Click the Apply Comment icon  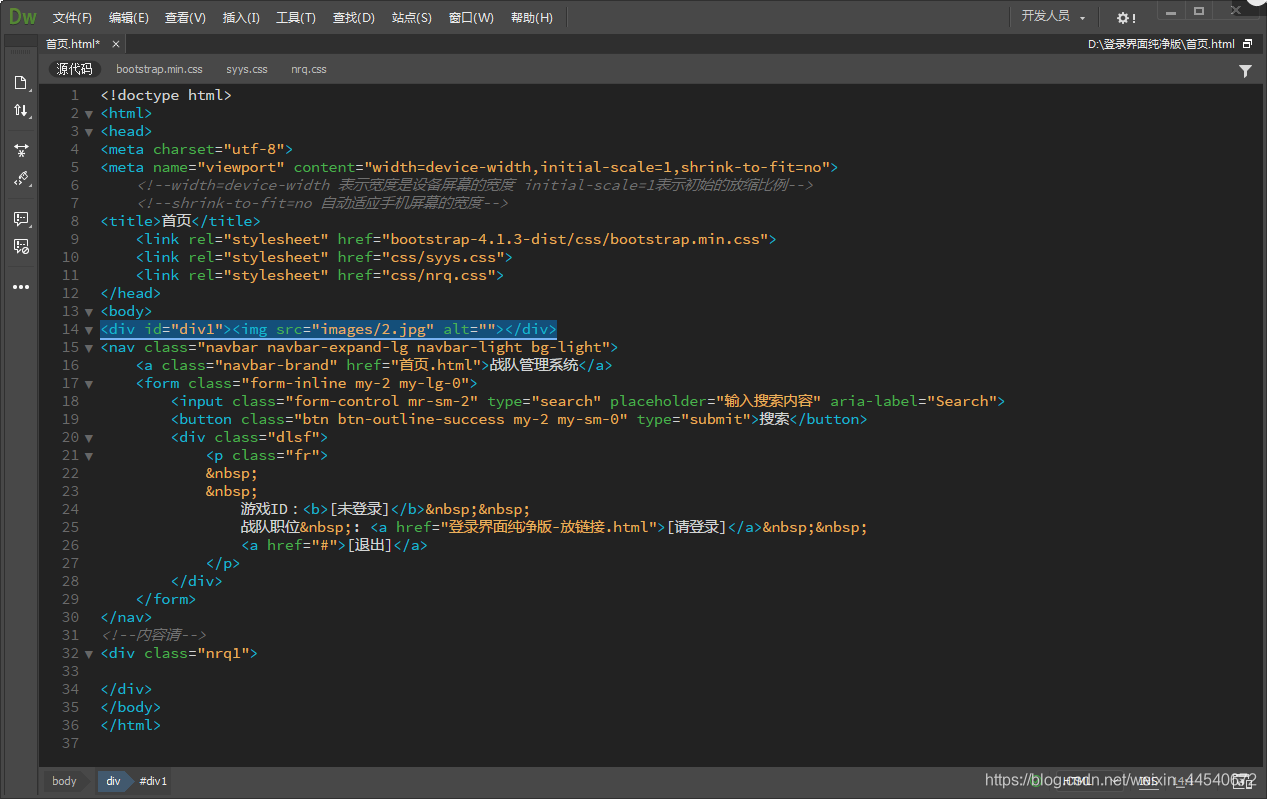[20, 218]
